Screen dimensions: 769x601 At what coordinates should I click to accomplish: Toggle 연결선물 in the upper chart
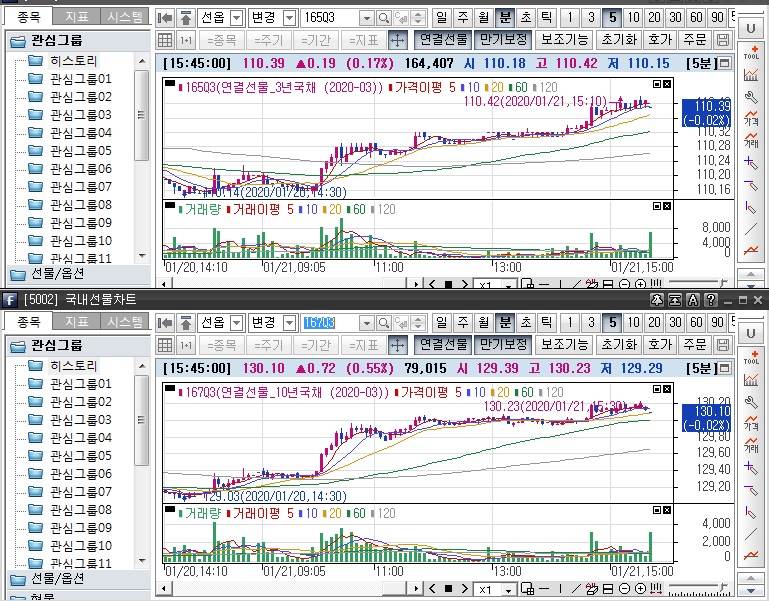point(443,40)
